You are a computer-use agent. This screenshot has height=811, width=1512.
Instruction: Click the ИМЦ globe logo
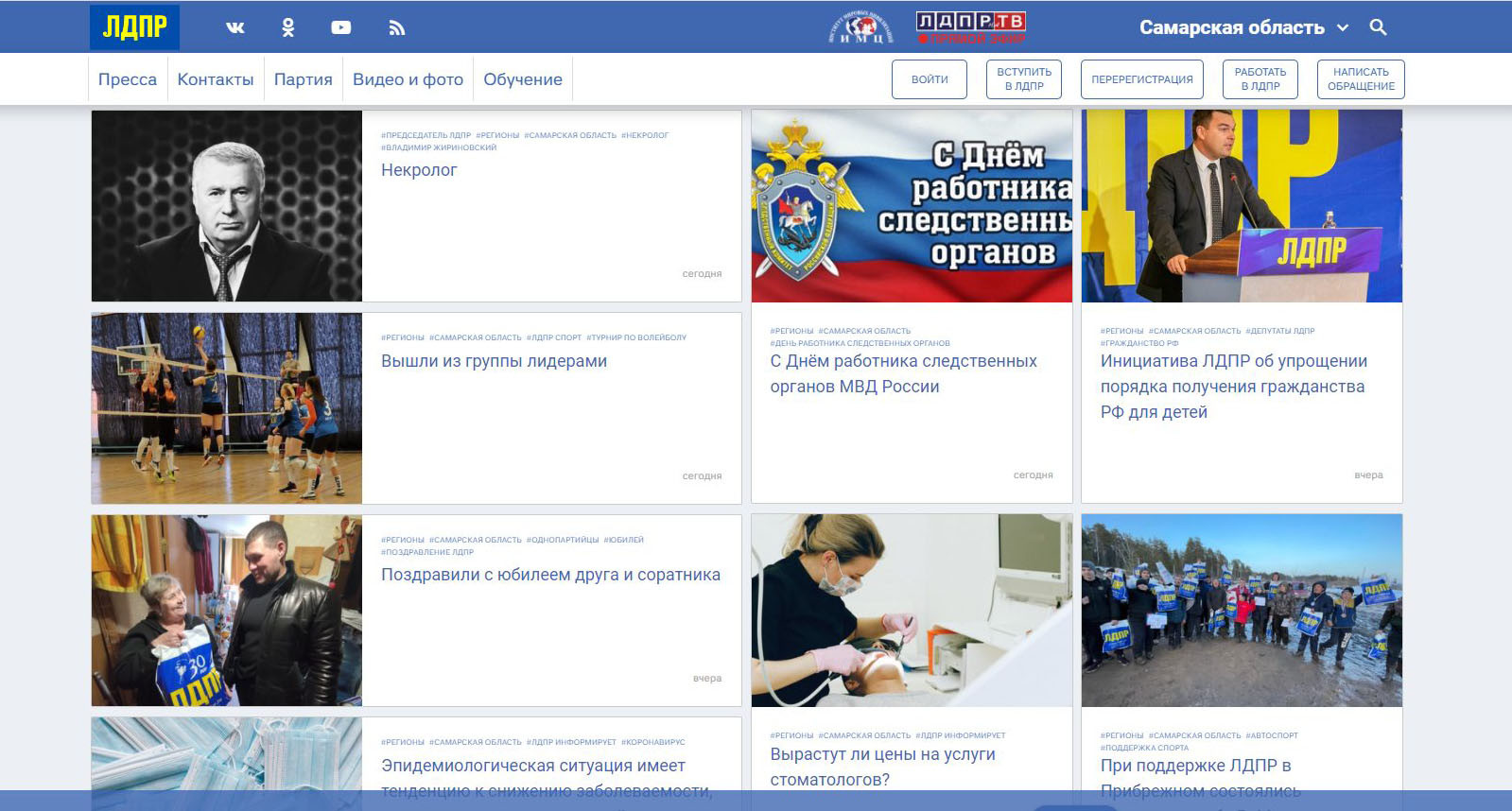860,27
